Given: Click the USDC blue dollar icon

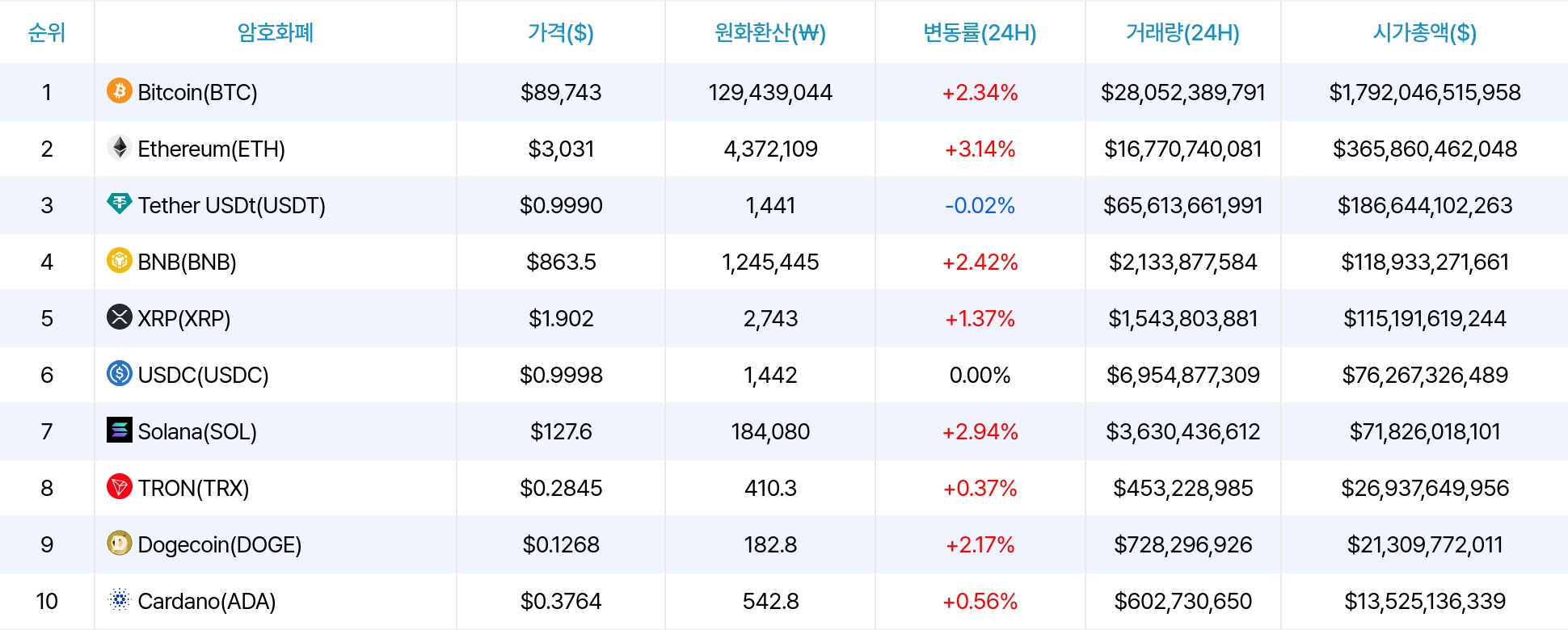Looking at the screenshot, I should [x=120, y=373].
